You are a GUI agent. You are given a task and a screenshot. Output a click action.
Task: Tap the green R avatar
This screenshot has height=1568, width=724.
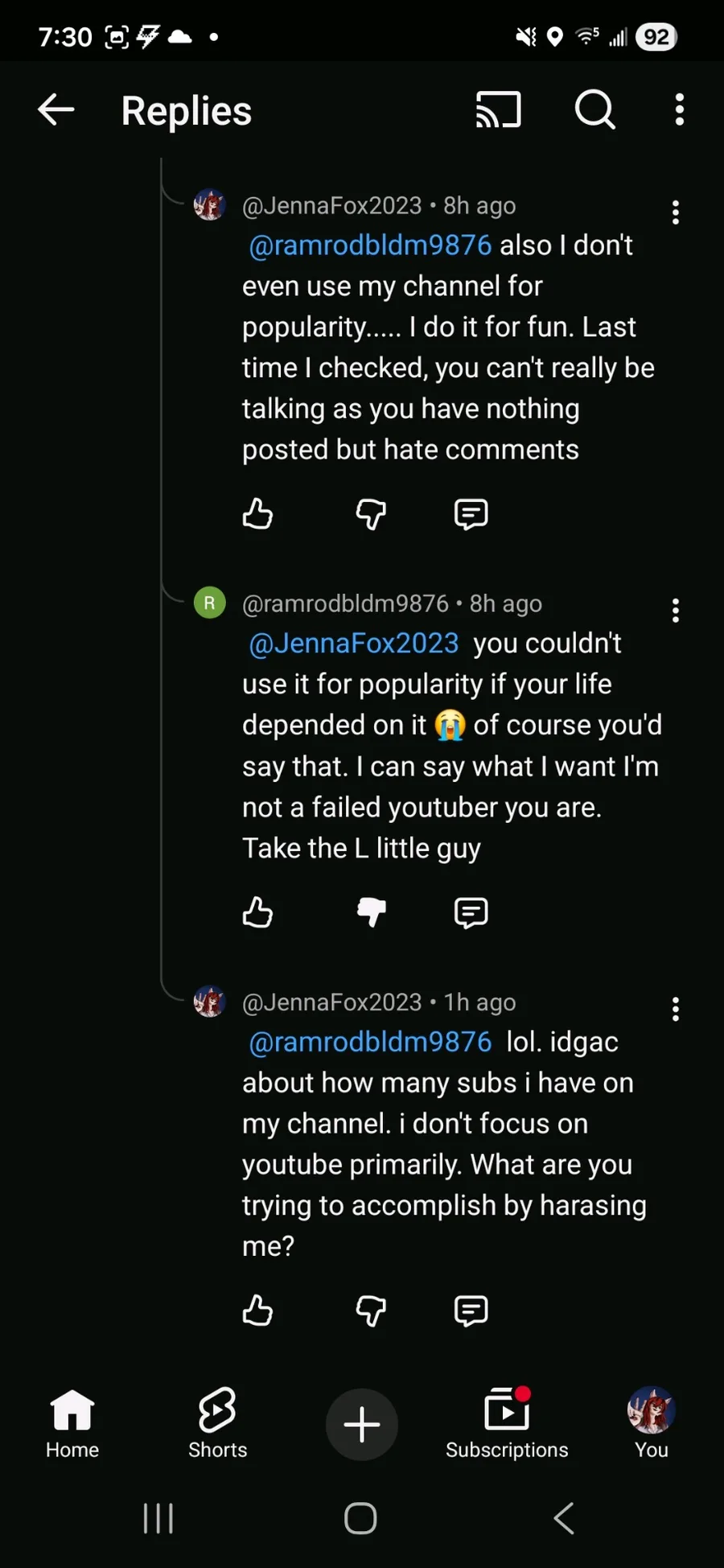210,603
